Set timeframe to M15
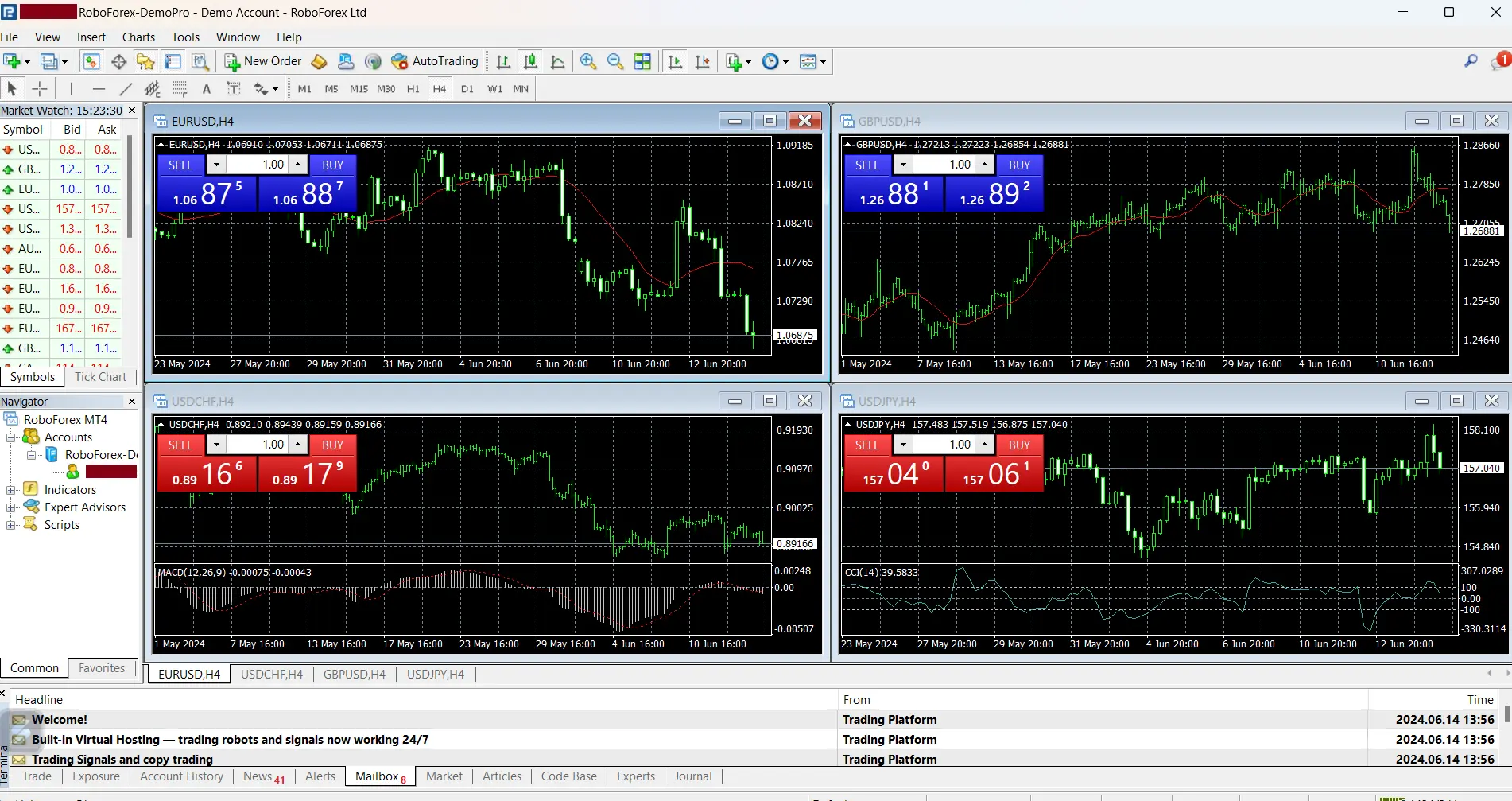1512x801 pixels. [359, 89]
